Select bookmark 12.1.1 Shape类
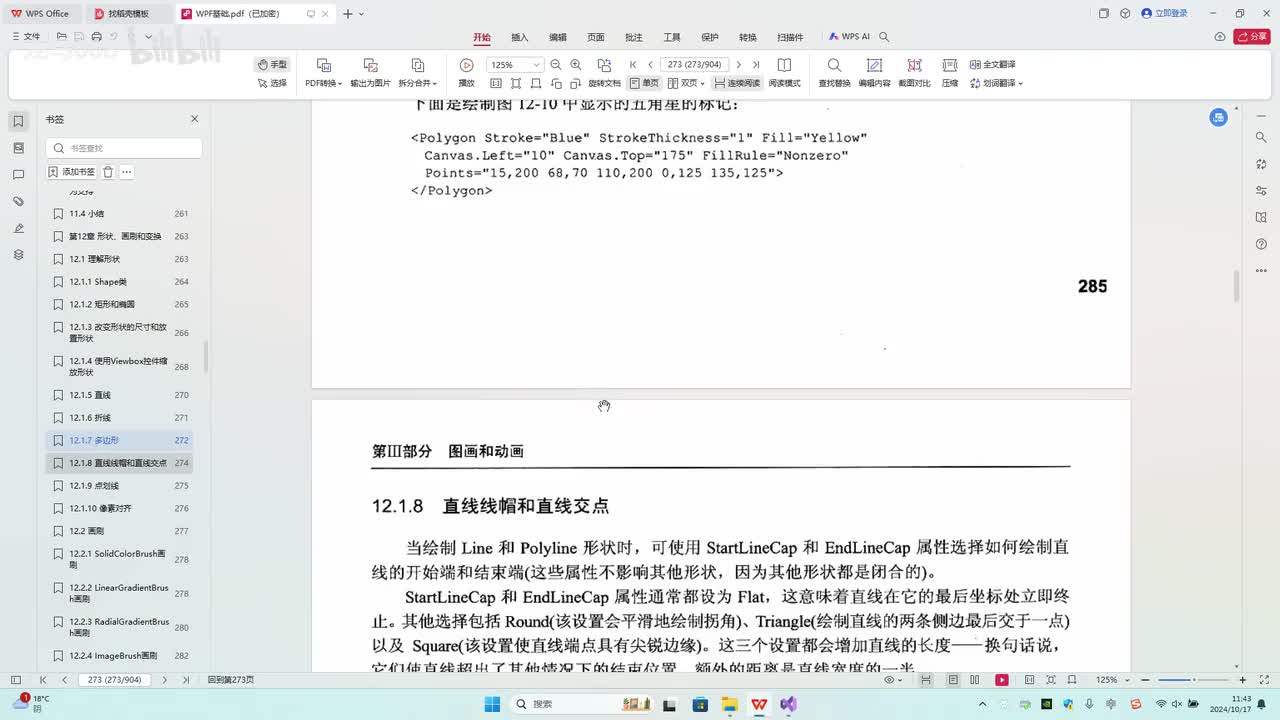This screenshot has width=1280, height=720. pos(119,281)
